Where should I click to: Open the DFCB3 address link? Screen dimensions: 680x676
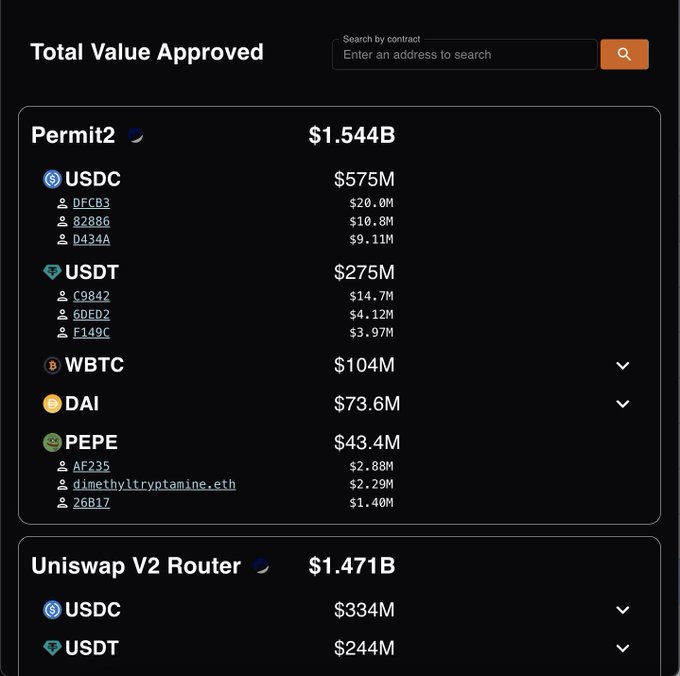91,203
